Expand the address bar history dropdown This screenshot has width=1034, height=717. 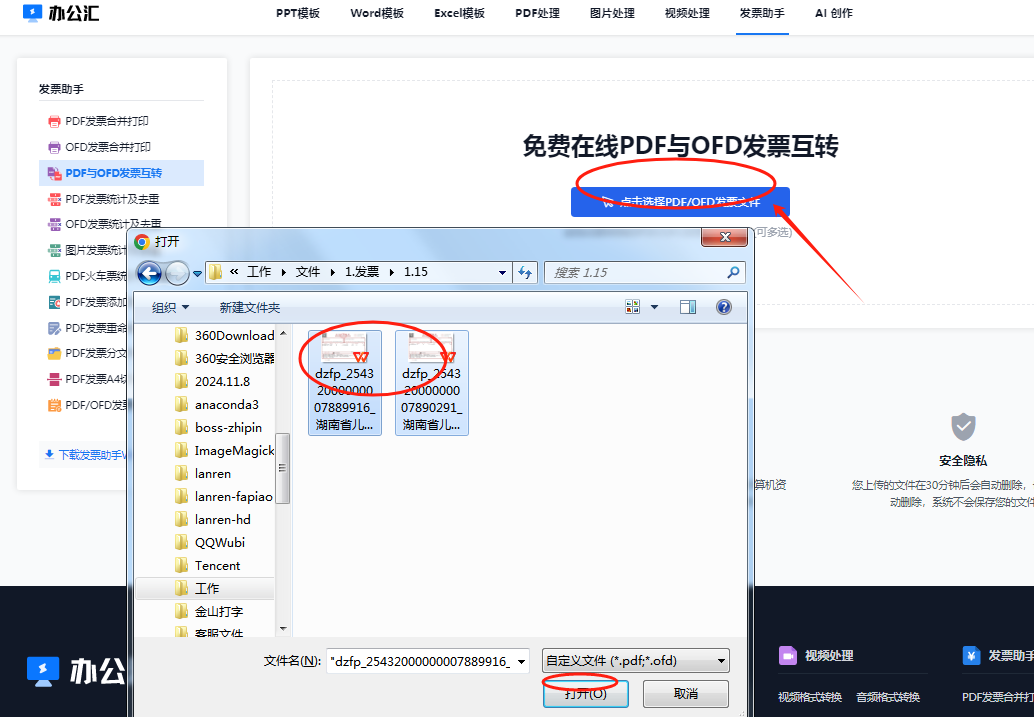pos(502,272)
